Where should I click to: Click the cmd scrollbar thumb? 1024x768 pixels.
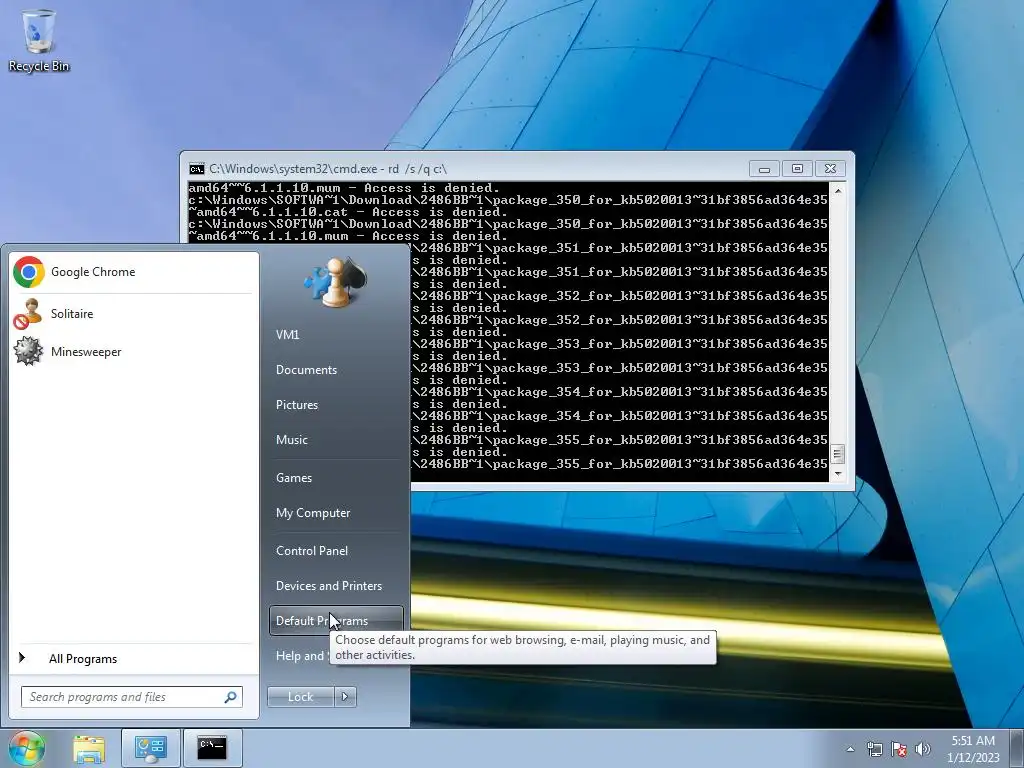(838, 453)
